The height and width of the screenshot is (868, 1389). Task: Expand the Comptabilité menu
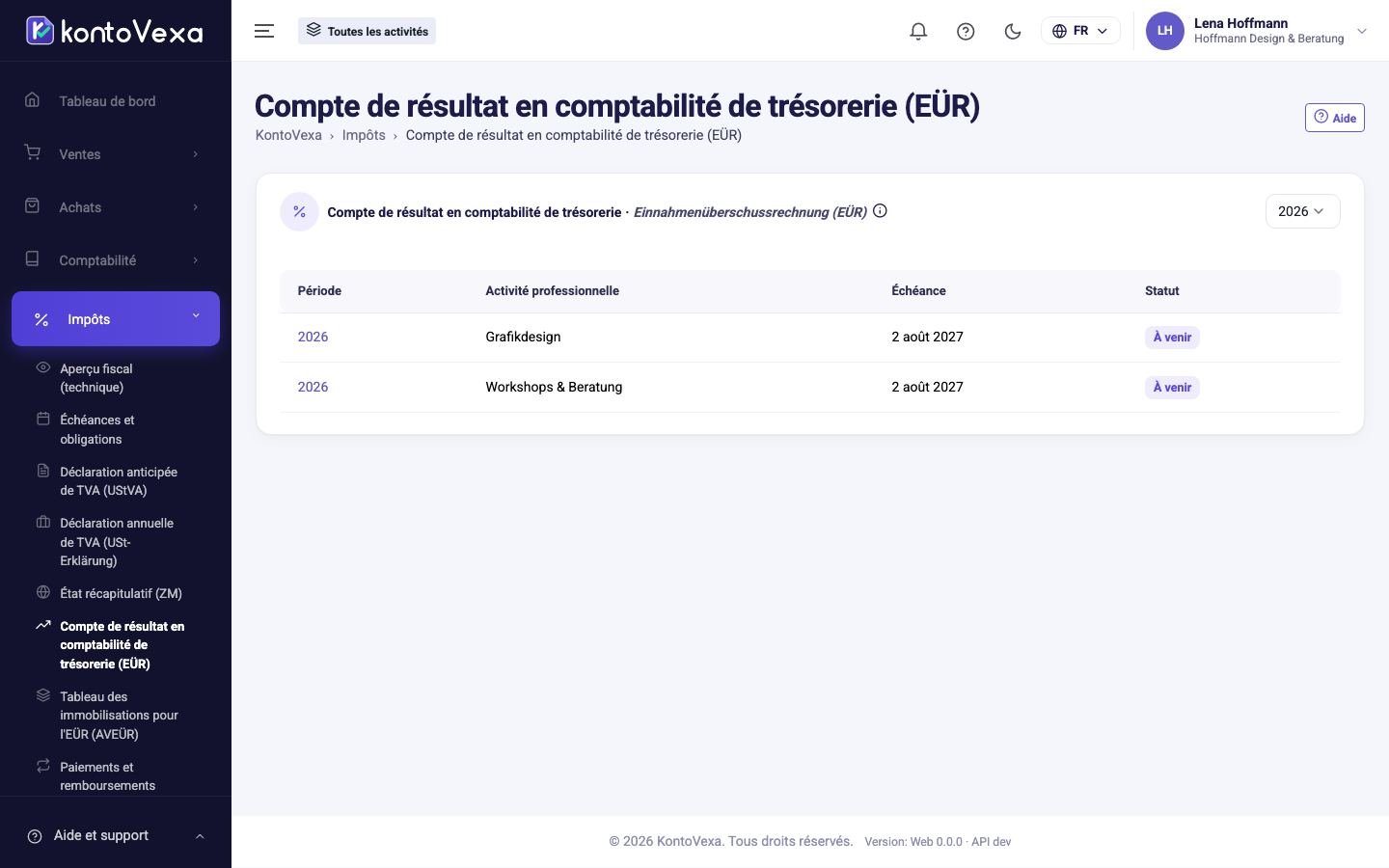click(x=116, y=260)
